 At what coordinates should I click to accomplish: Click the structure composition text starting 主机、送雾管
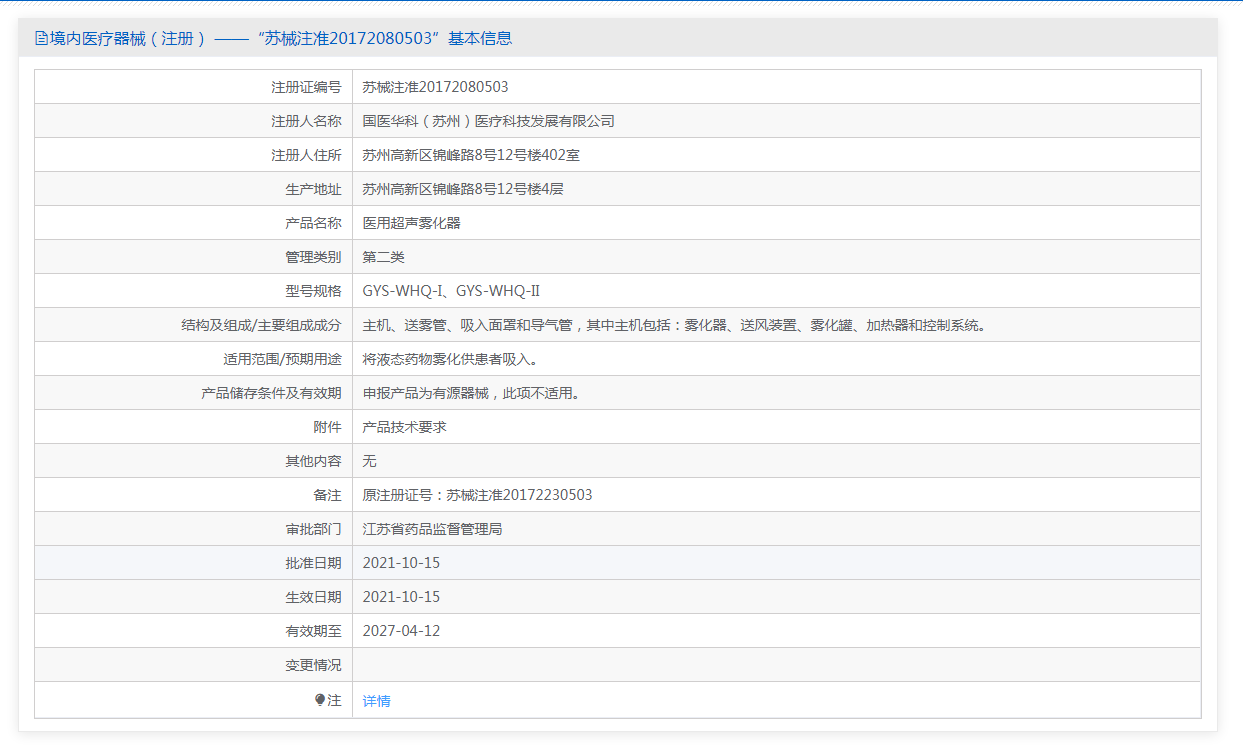tap(674, 325)
